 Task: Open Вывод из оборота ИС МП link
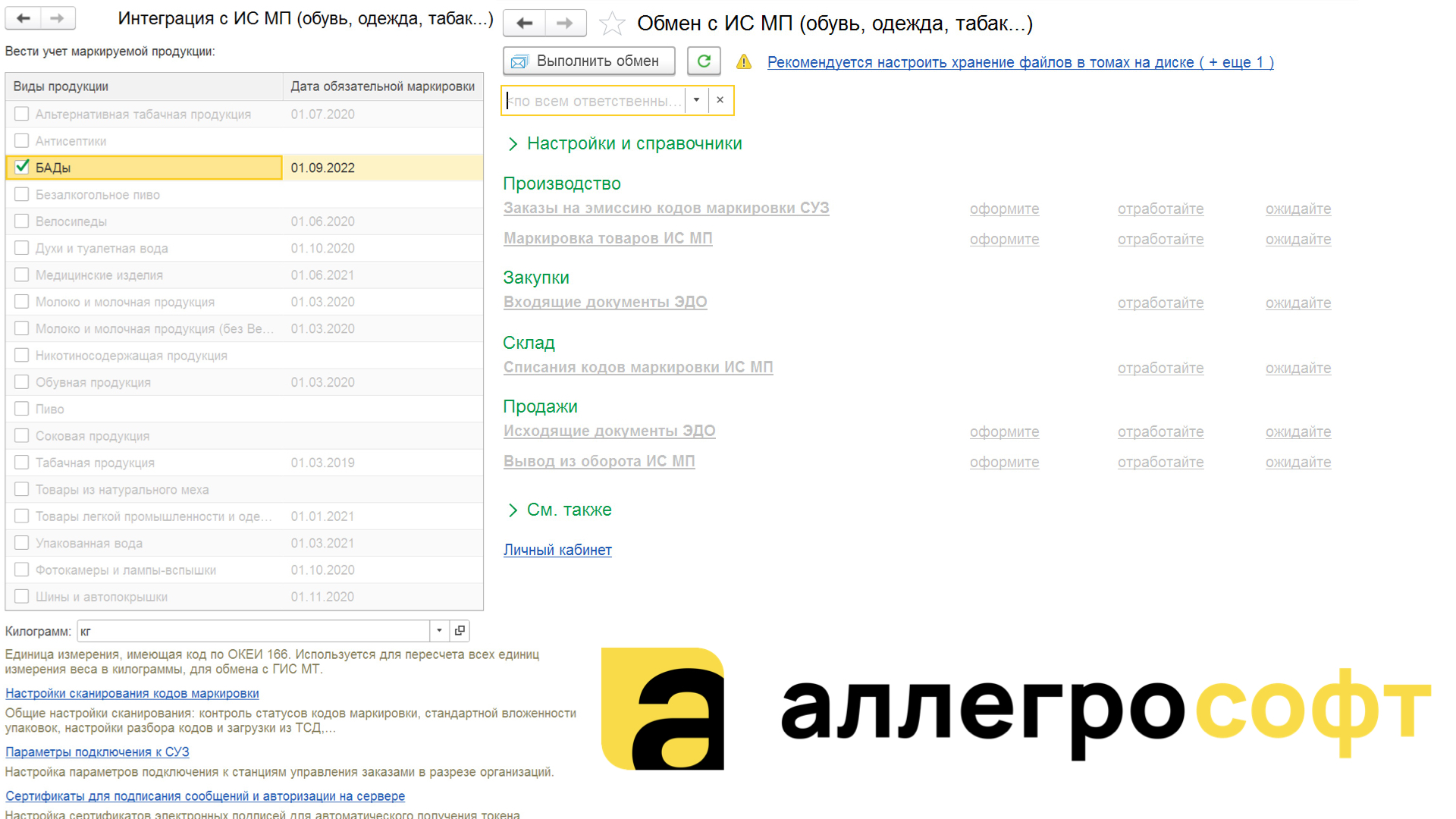tap(599, 461)
